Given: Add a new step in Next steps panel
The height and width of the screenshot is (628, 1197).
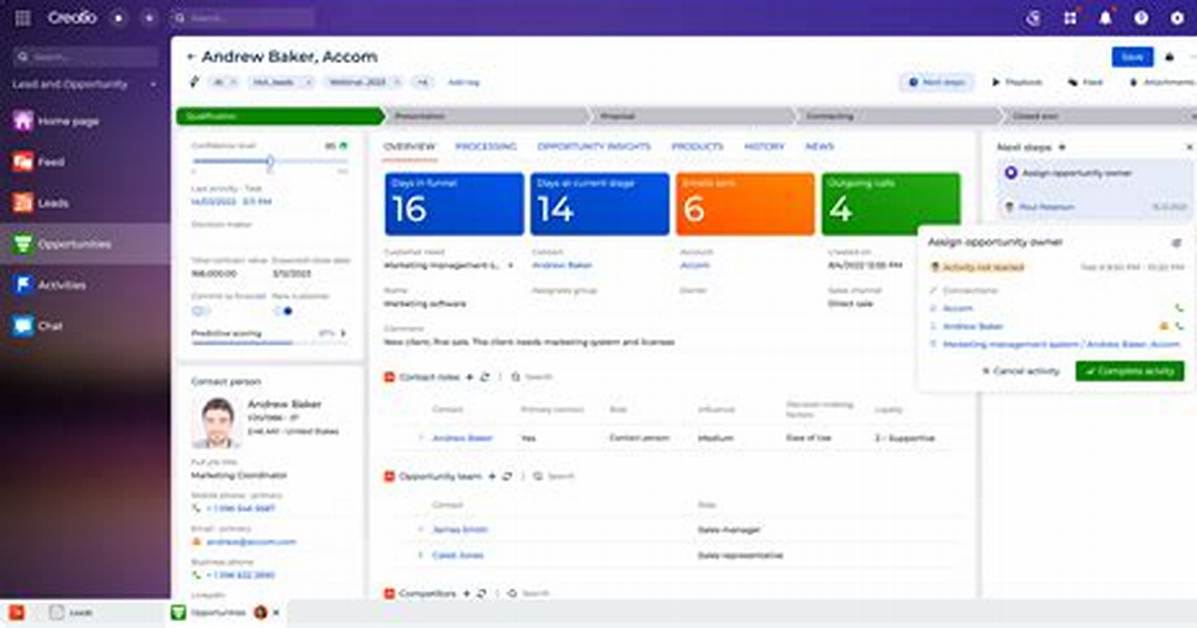Looking at the screenshot, I should tap(1062, 147).
